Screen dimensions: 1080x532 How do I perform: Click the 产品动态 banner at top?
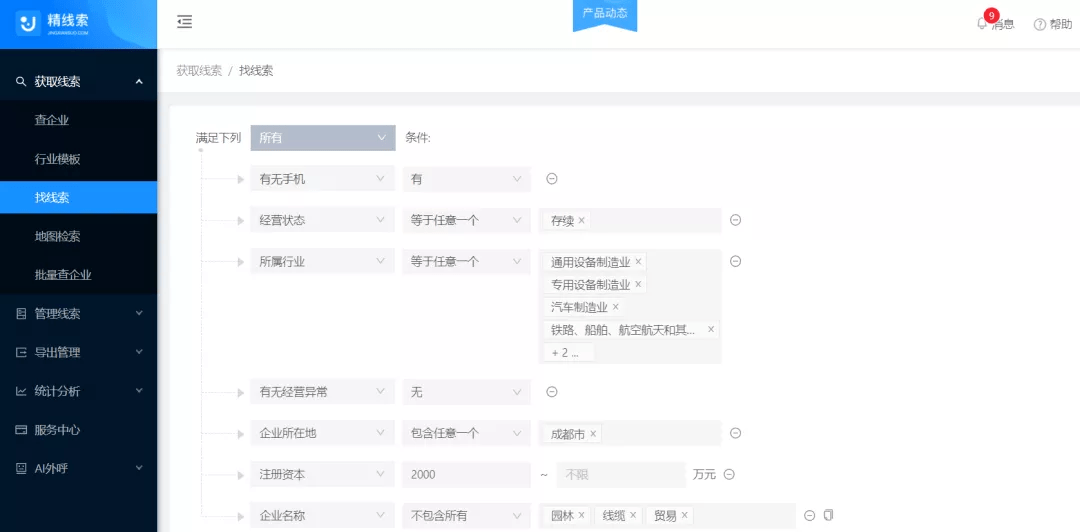(604, 14)
